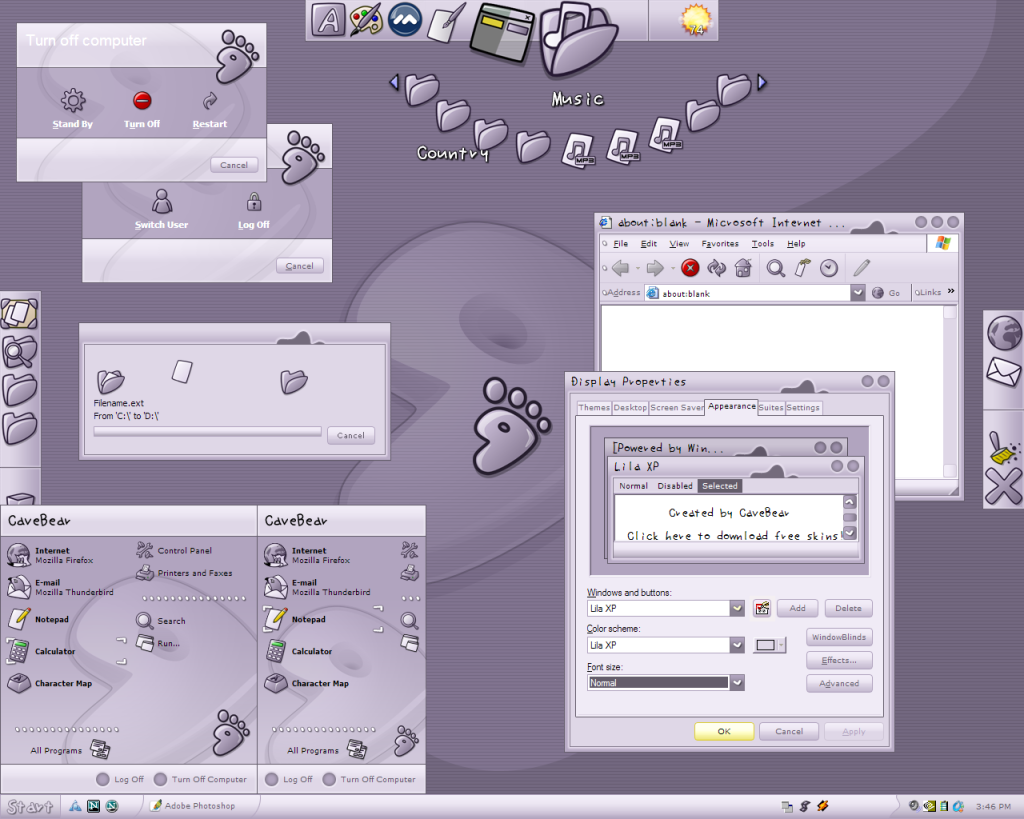1024x819 pixels.
Task: Click OK in Display Properties
Action: 723,731
